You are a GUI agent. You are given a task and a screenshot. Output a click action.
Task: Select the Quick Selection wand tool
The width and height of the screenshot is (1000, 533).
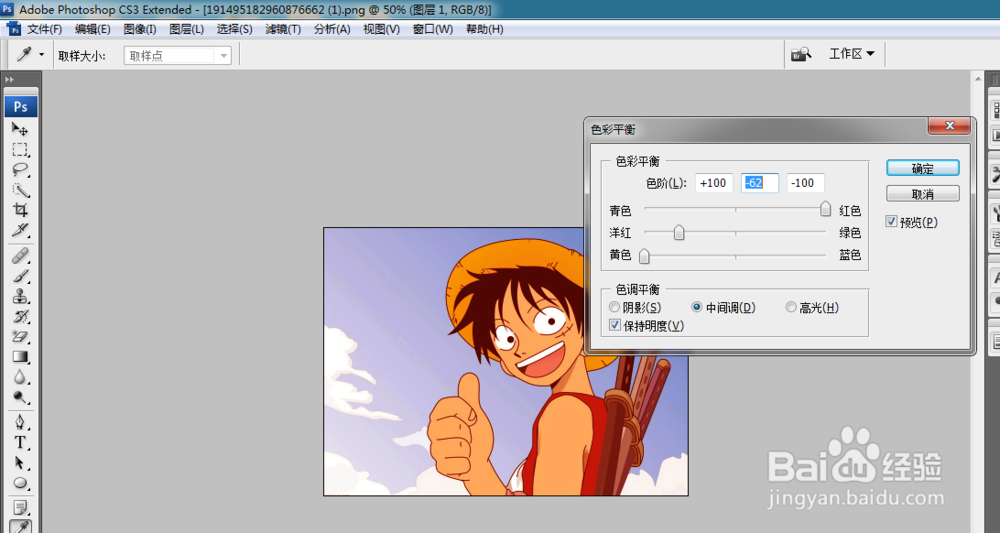20,190
